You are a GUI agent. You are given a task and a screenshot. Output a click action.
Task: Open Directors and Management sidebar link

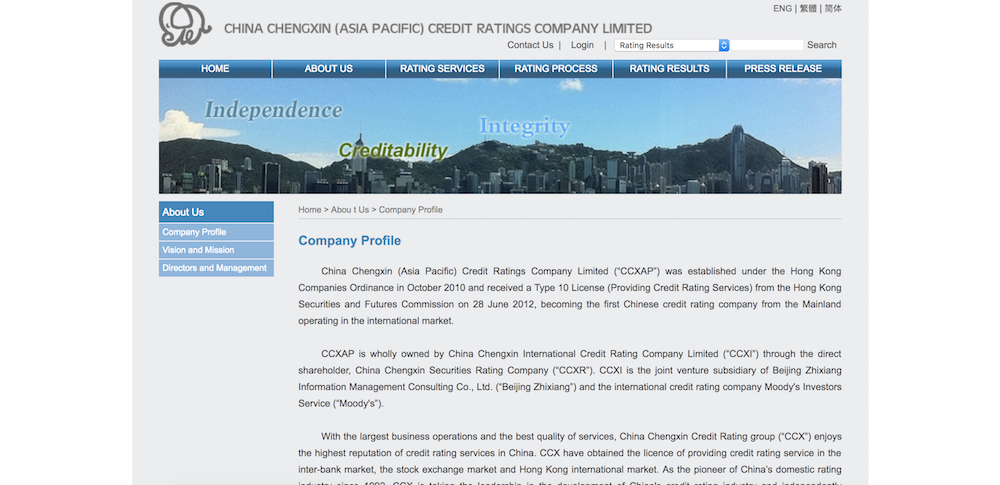[x=214, y=268]
